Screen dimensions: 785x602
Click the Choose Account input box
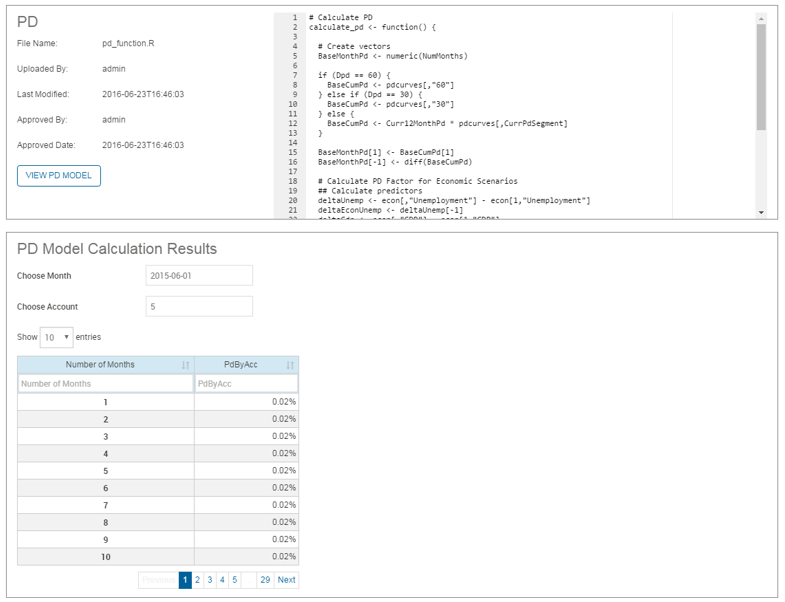click(199, 307)
